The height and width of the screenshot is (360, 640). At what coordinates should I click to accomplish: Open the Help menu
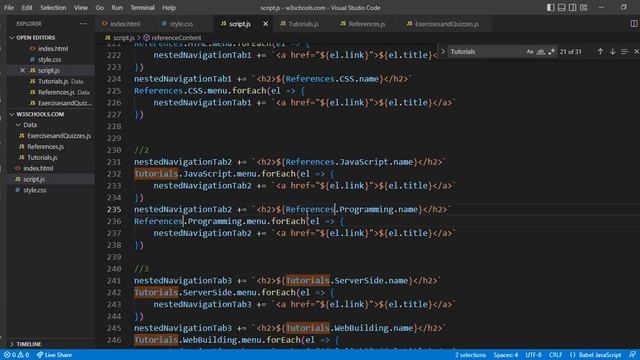pyautogui.click(x=169, y=7)
